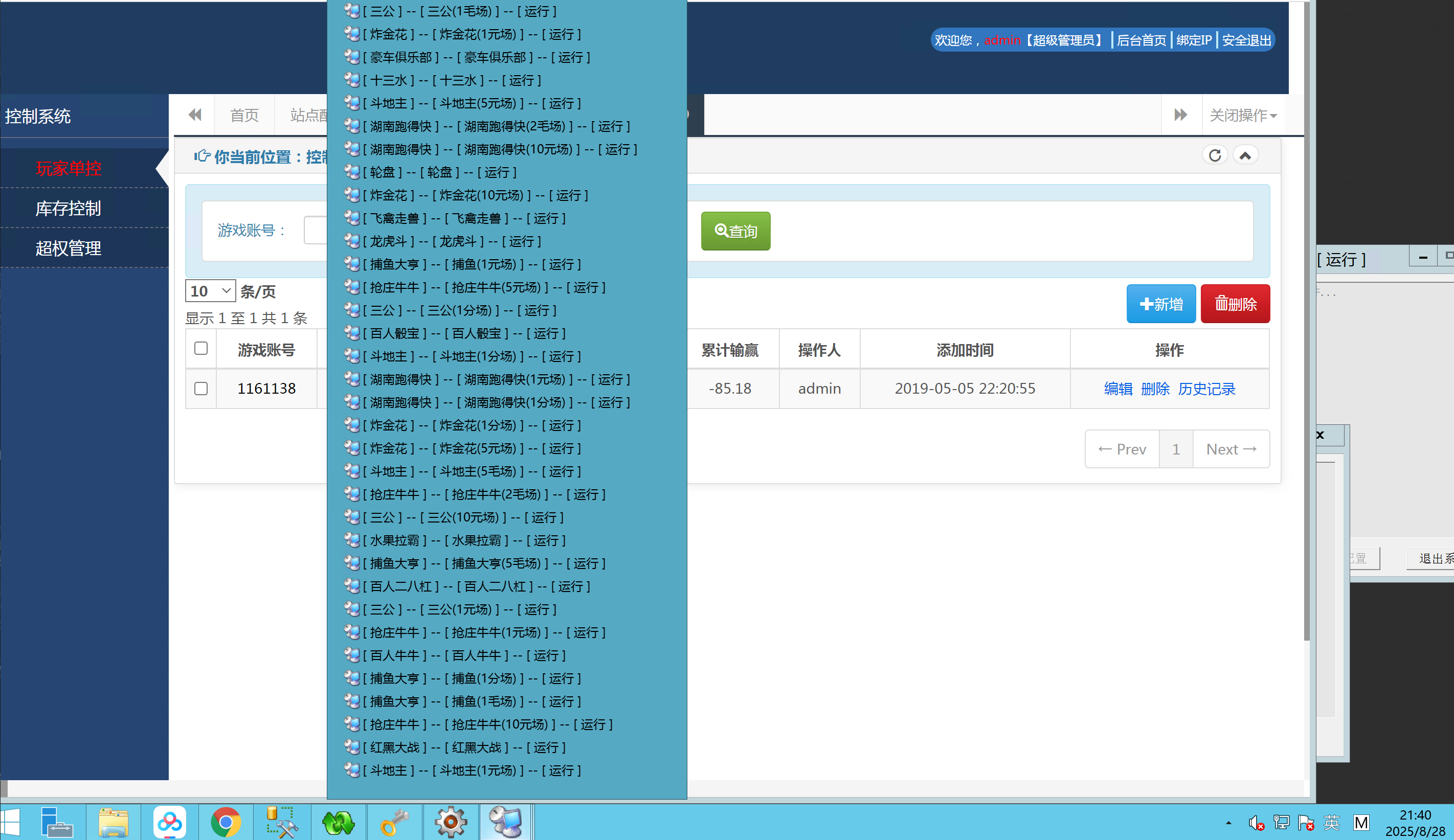Image resolution: width=1454 pixels, height=840 pixels.
Task: Click the blue 新增 add button
Action: (x=1161, y=304)
